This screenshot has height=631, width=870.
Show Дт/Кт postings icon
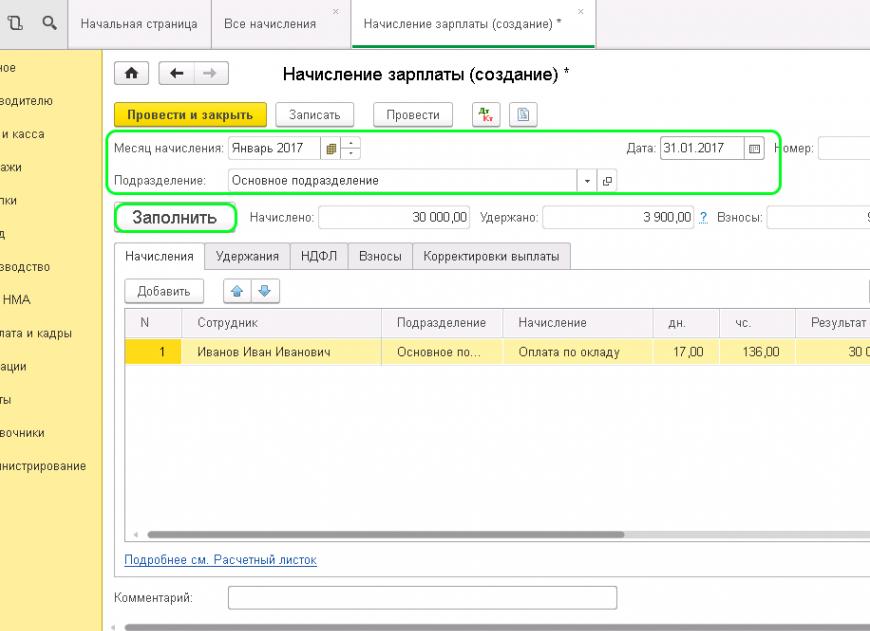pyautogui.click(x=486, y=115)
